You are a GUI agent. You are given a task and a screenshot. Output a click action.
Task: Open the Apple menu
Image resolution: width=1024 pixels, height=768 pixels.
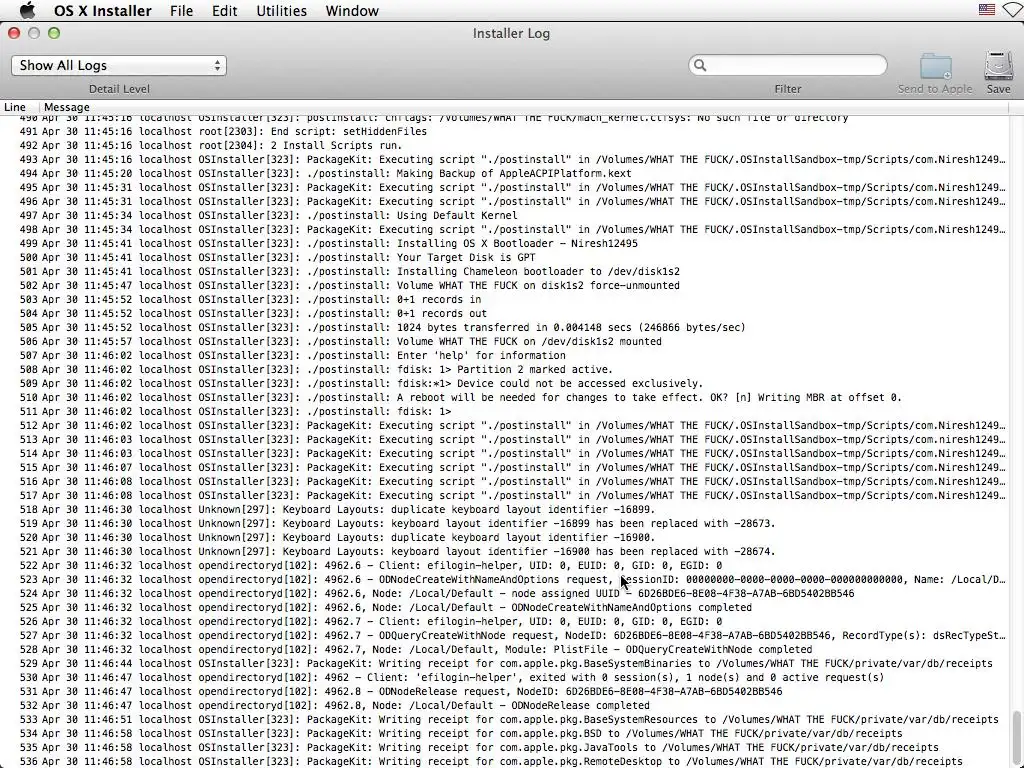coord(27,10)
